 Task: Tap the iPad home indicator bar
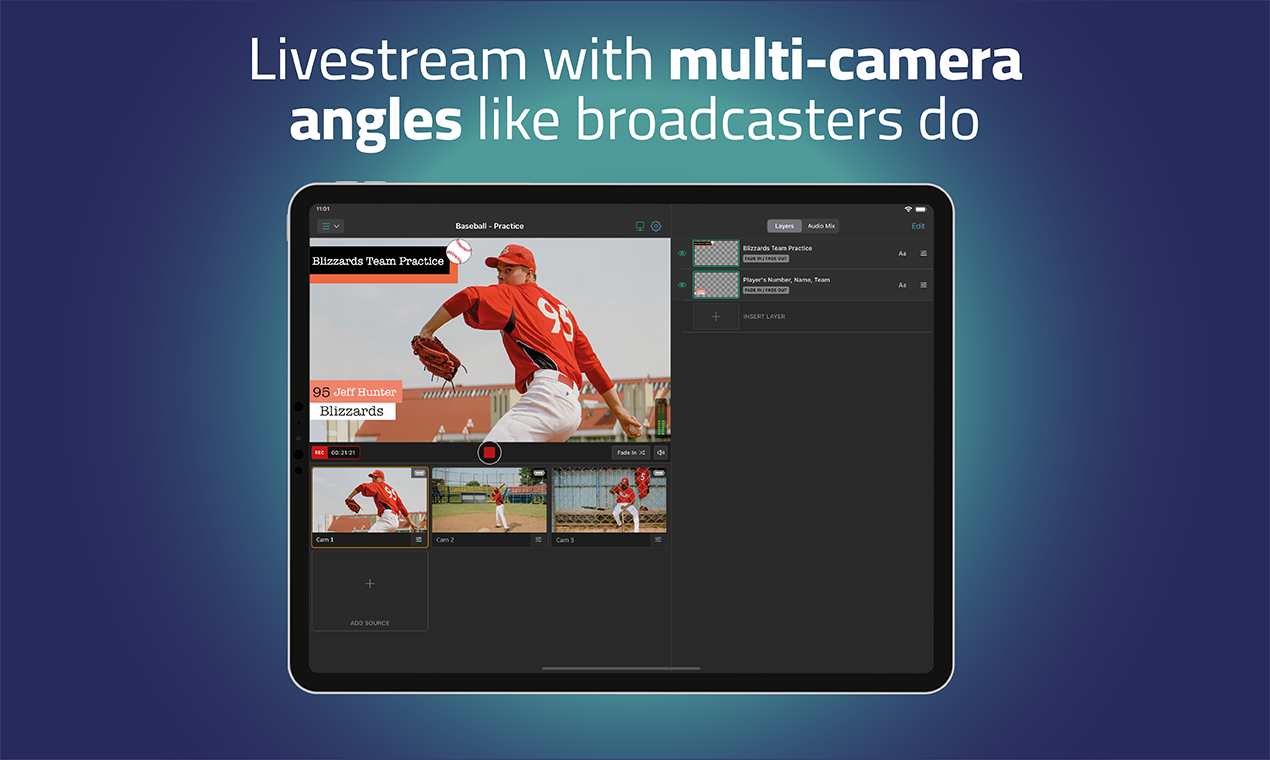pos(621,668)
